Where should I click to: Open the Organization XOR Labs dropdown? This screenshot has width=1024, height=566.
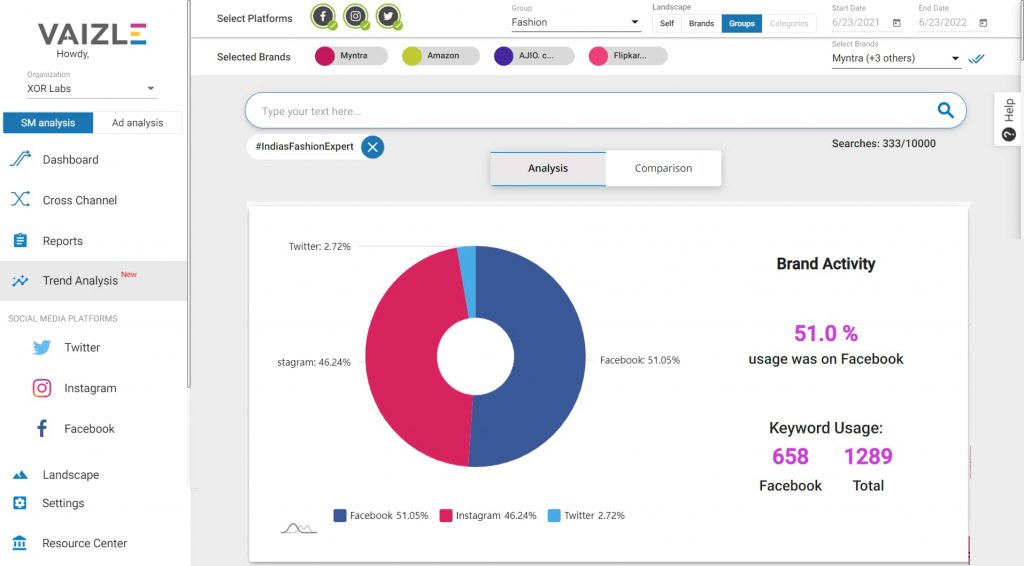click(91, 88)
